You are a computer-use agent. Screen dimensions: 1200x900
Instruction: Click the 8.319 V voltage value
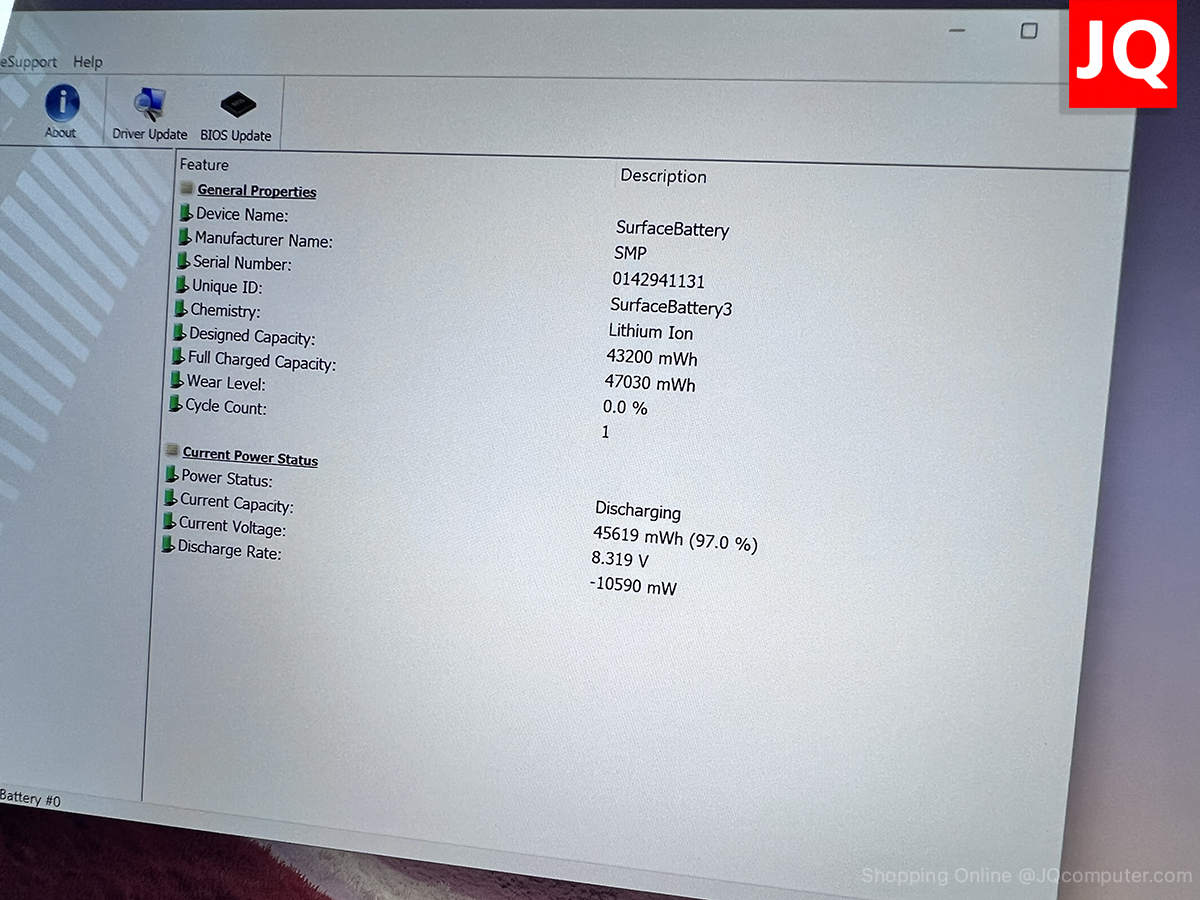click(x=620, y=561)
